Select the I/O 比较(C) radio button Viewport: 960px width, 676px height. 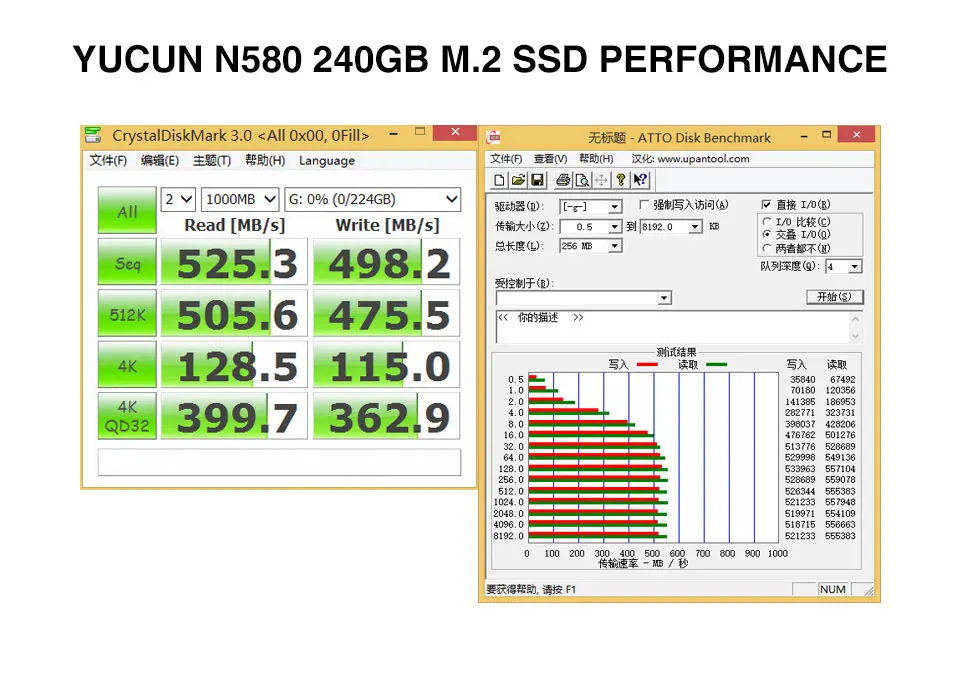767,222
